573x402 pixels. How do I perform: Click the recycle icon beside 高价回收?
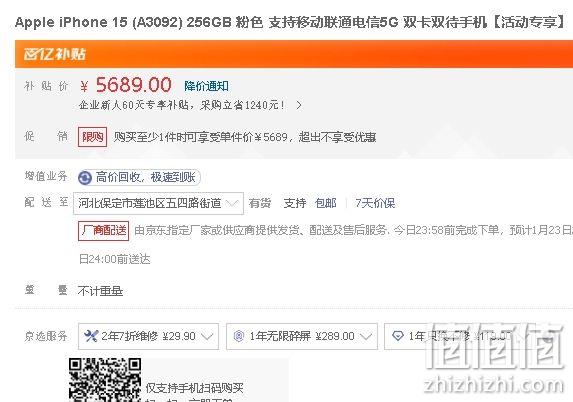[85, 178]
